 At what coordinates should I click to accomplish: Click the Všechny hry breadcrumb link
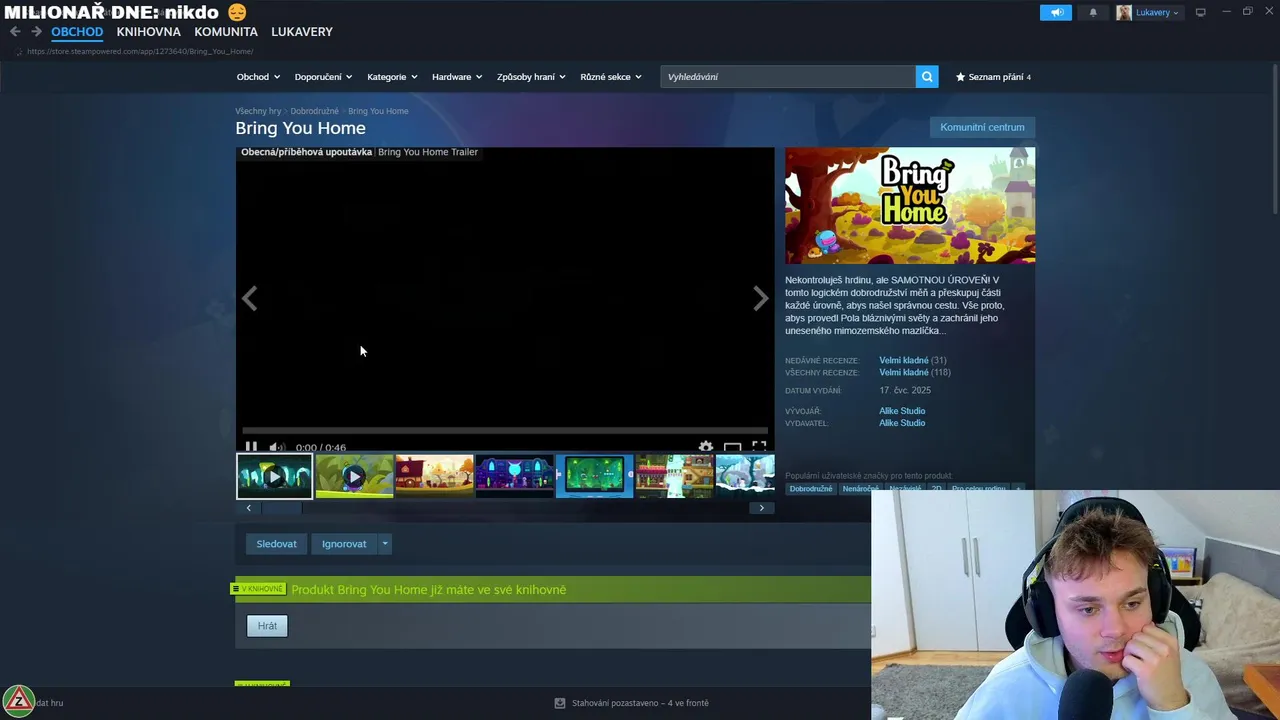[258, 111]
